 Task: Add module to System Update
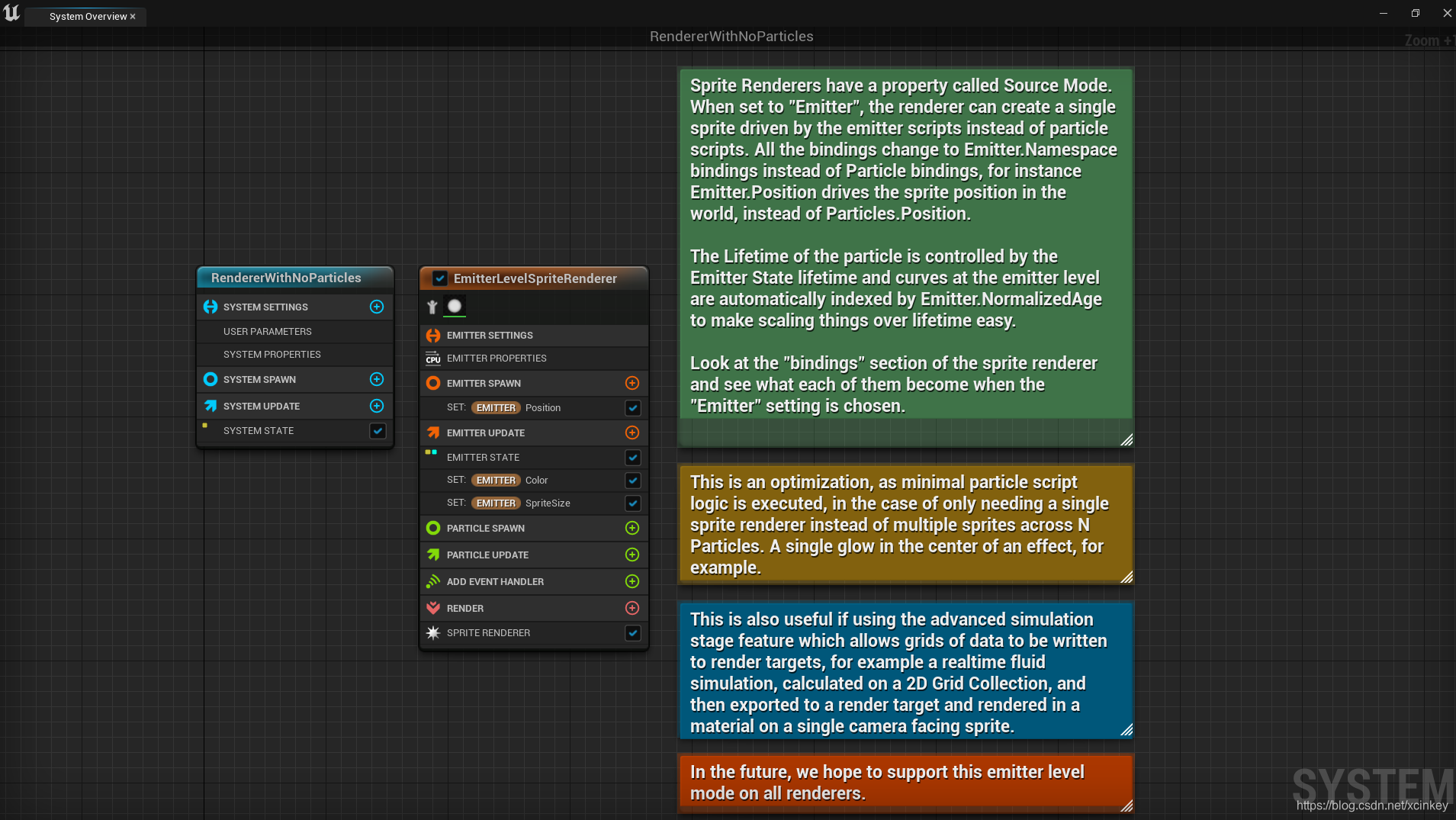(377, 406)
